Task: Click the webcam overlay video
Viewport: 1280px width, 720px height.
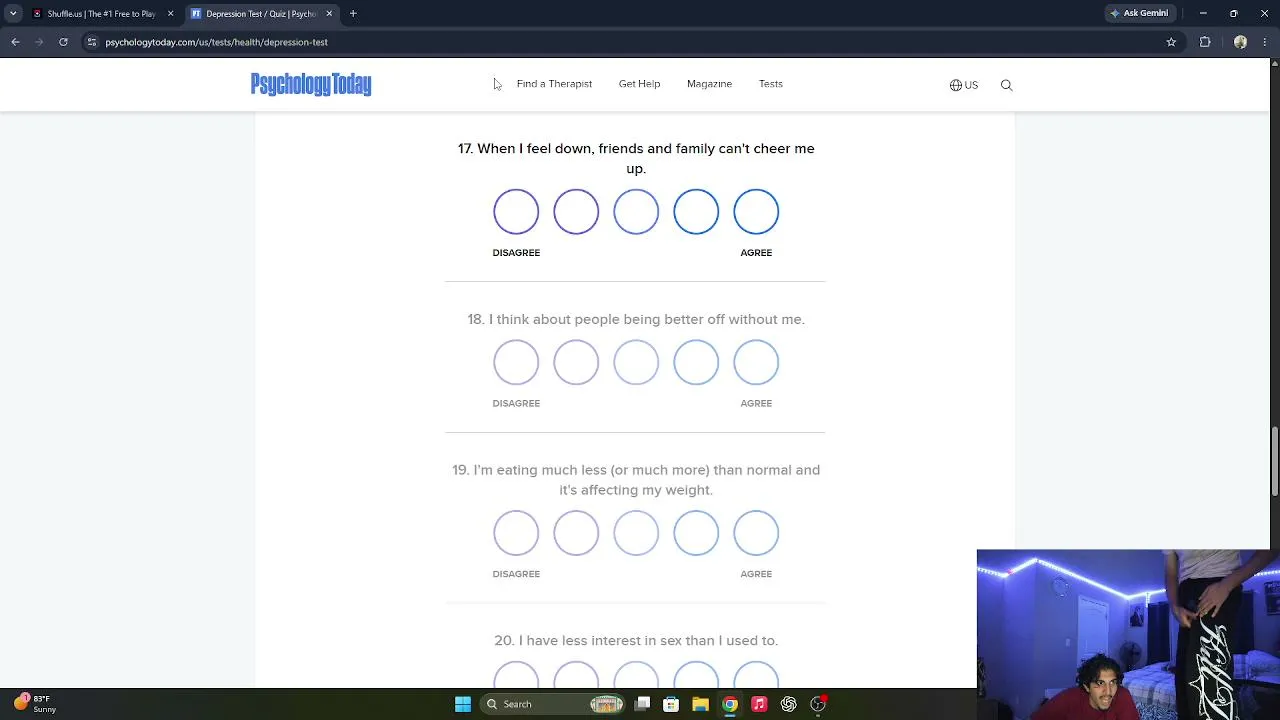Action: [x=1128, y=634]
